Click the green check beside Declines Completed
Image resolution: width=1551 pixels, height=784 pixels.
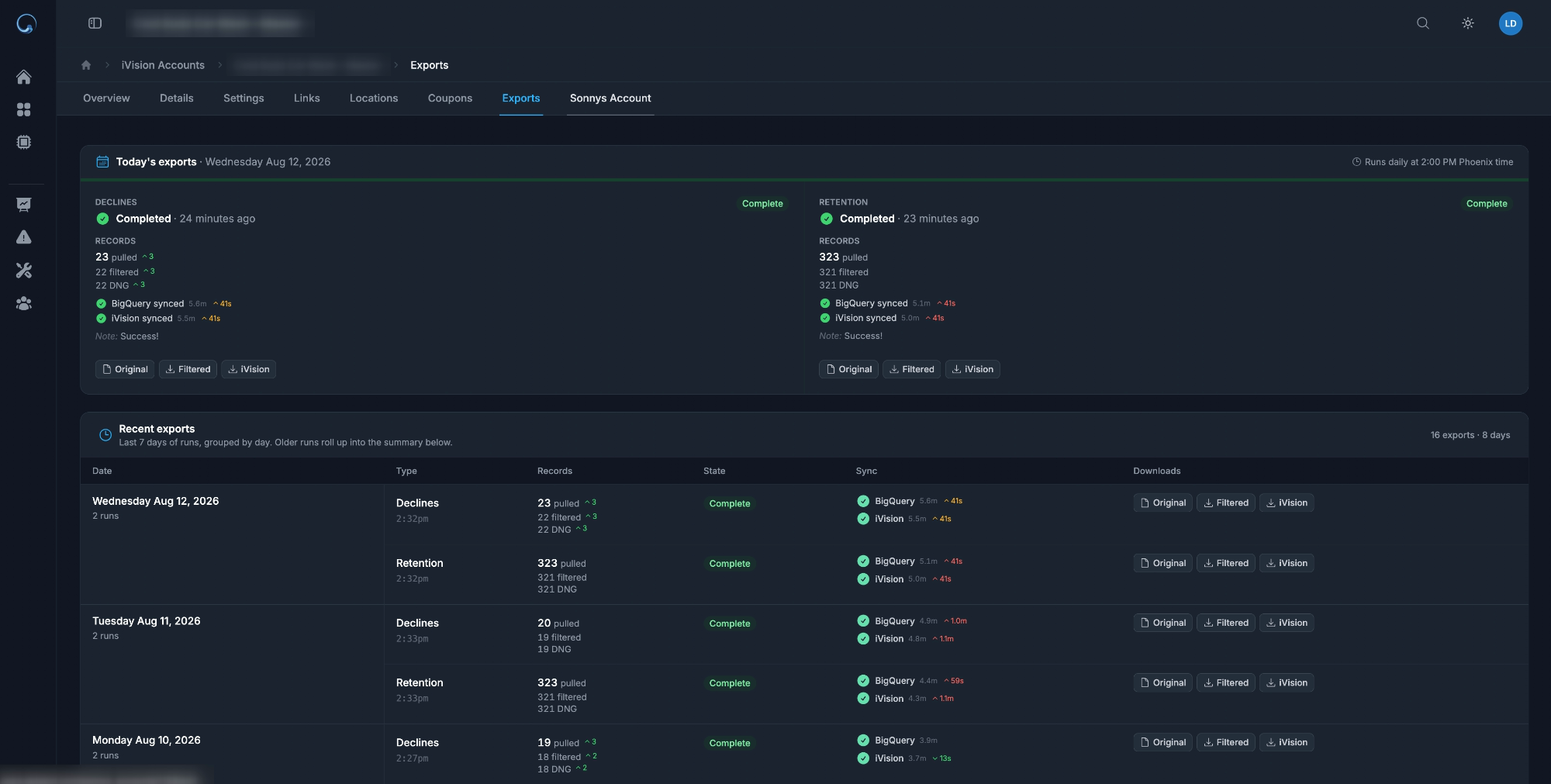[x=102, y=219]
